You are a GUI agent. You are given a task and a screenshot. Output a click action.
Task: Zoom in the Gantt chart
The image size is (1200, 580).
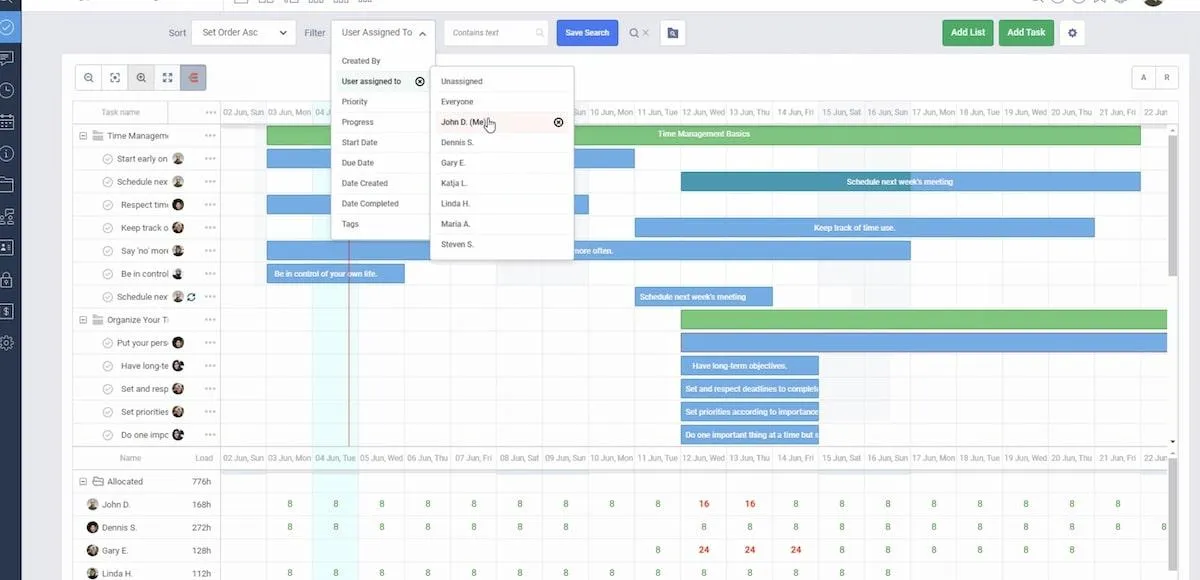[141, 78]
